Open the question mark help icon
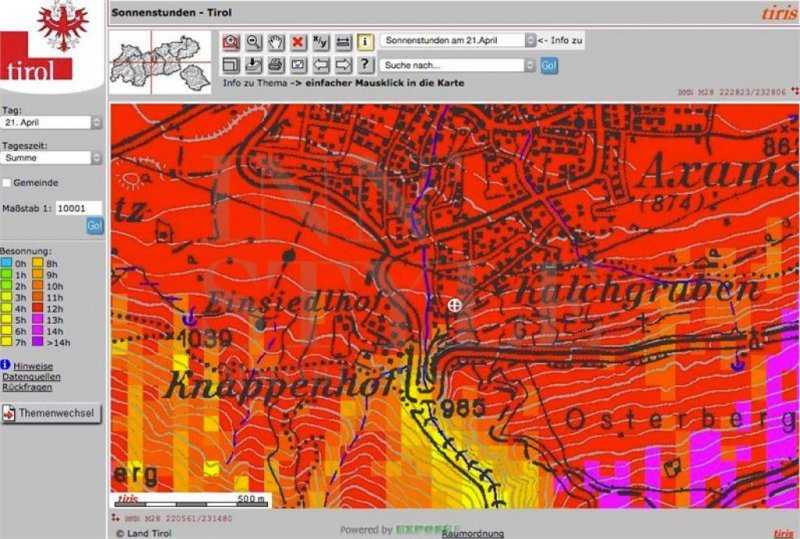 point(365,65)
